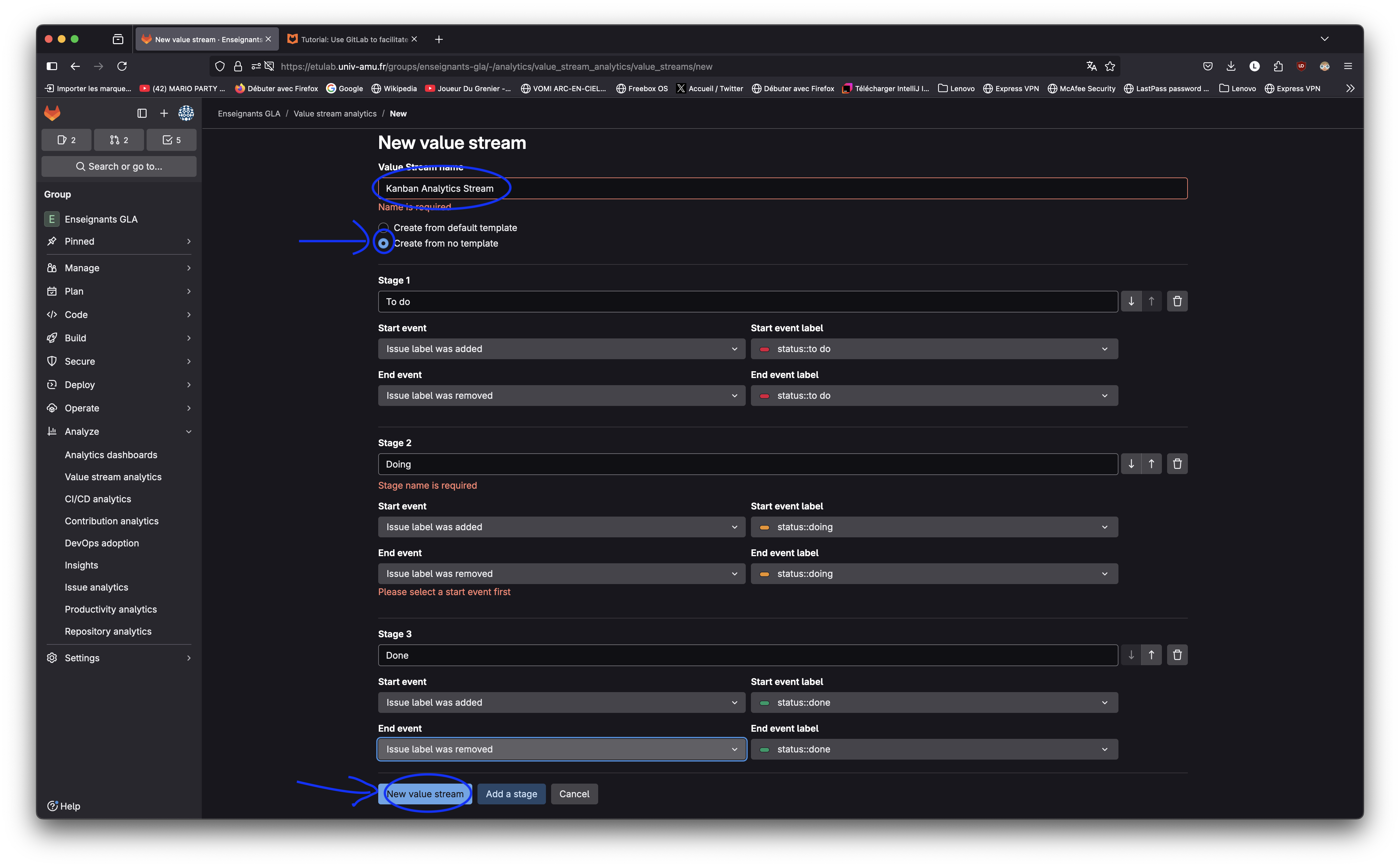1400x867 pixels.
Task: Open DevOps adoption in sidebar
Action: [102, 543]
